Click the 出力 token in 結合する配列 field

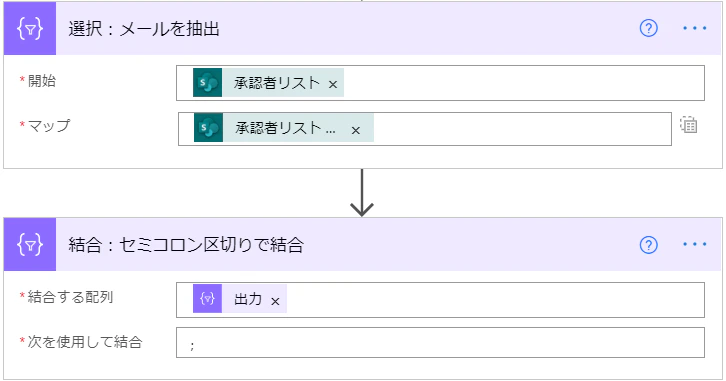tap(240, 299)
